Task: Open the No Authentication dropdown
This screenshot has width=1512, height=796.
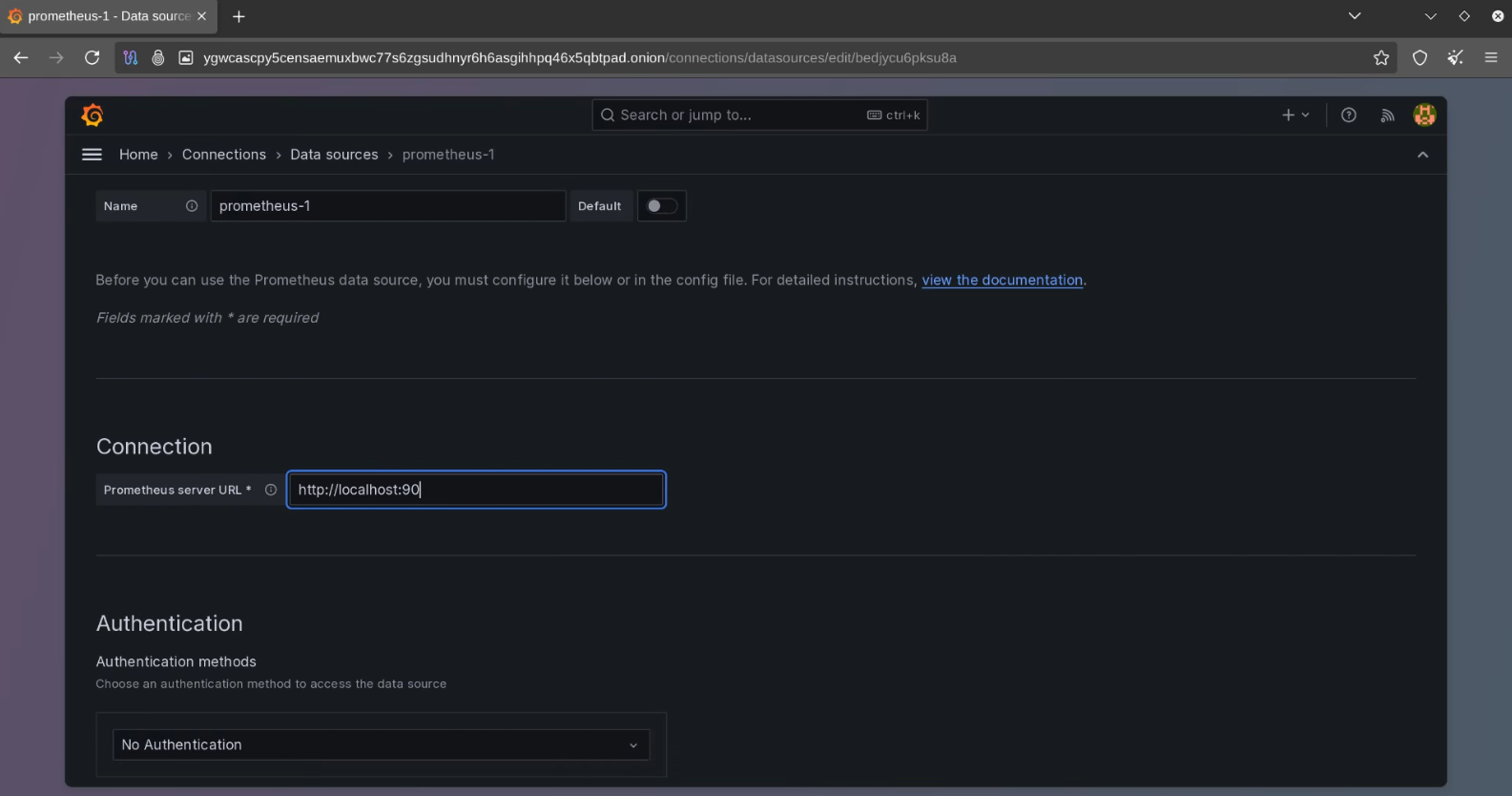Action: [381, 744]
